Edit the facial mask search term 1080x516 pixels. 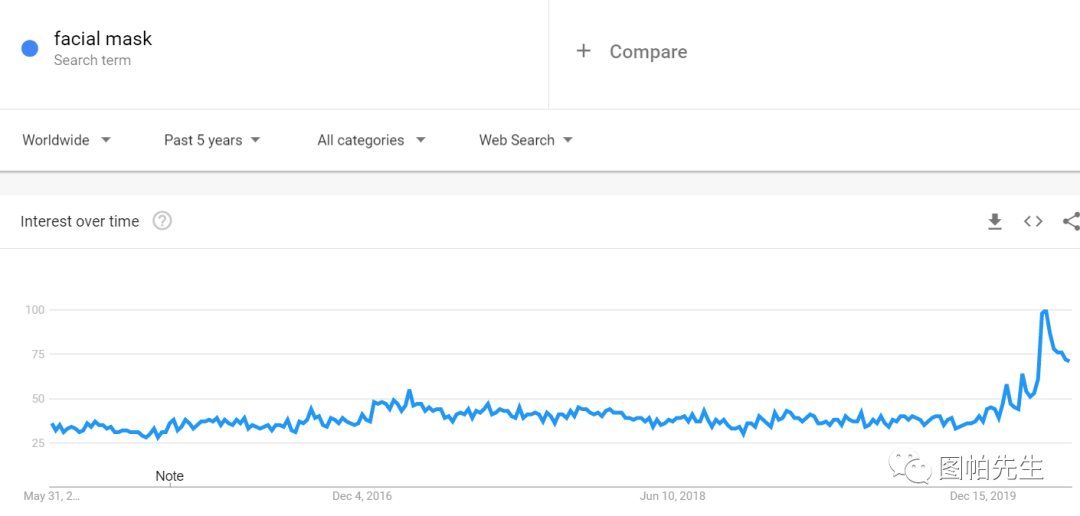103,39
